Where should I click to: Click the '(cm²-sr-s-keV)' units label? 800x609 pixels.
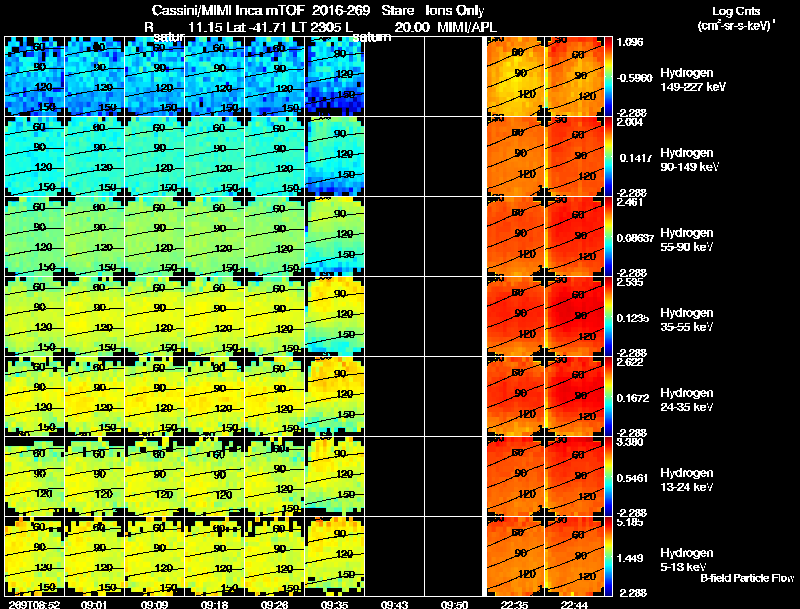click(736, 26)
